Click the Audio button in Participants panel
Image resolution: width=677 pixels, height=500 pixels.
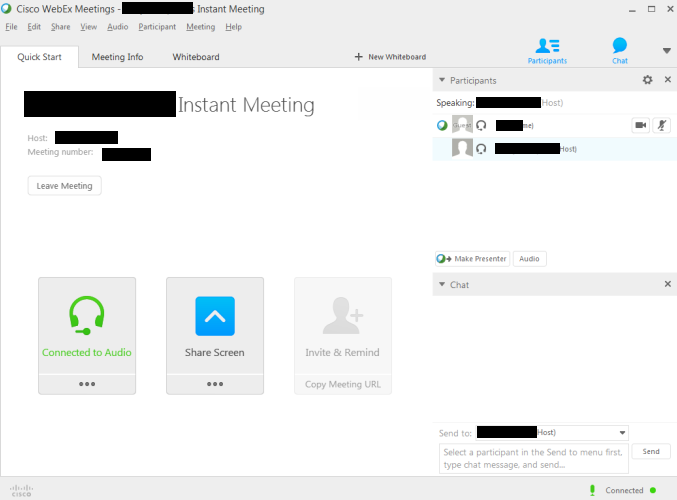(x=529, y=259)
